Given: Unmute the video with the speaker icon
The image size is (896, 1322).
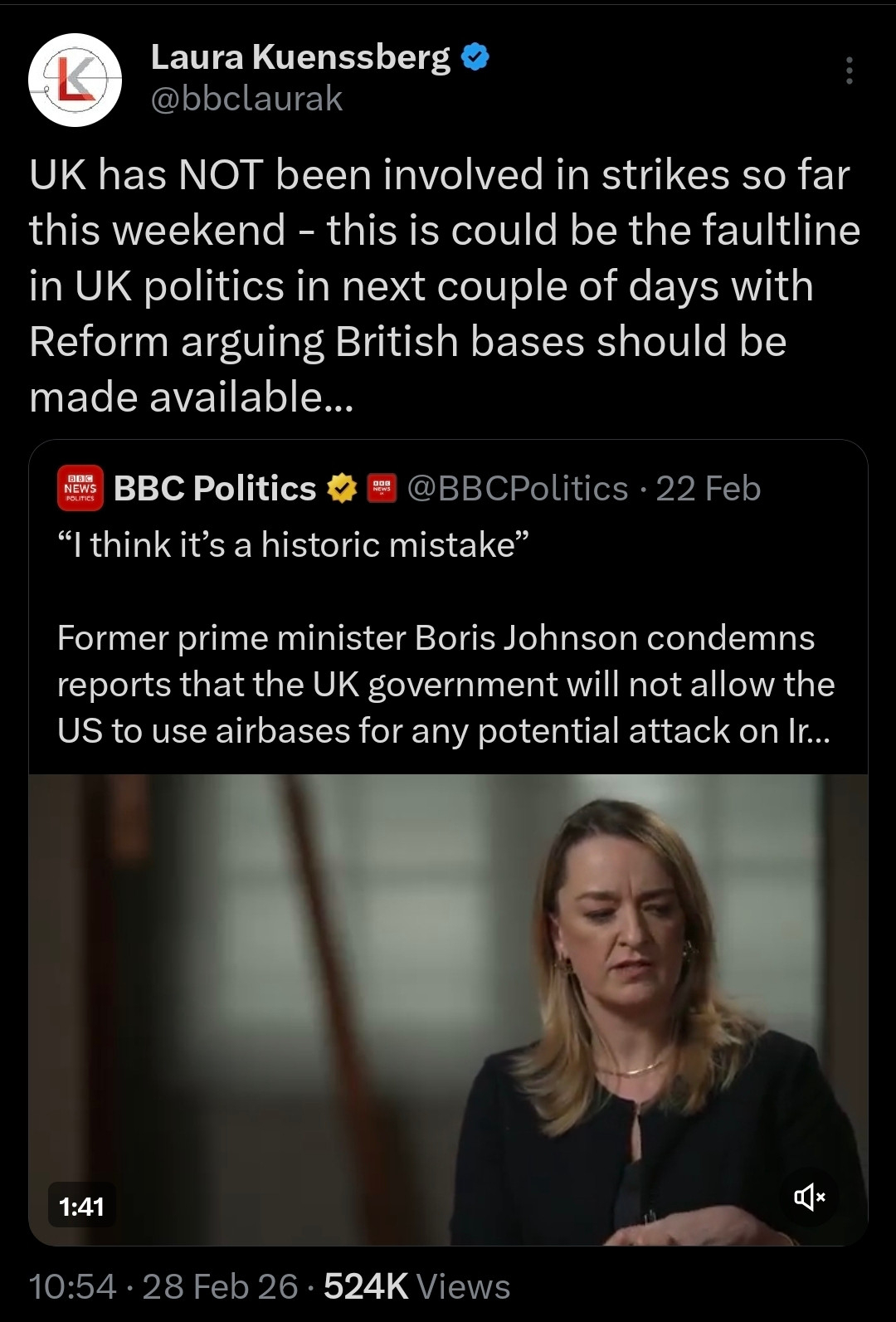Looking at the screenshot, I should coord(810,1196).
